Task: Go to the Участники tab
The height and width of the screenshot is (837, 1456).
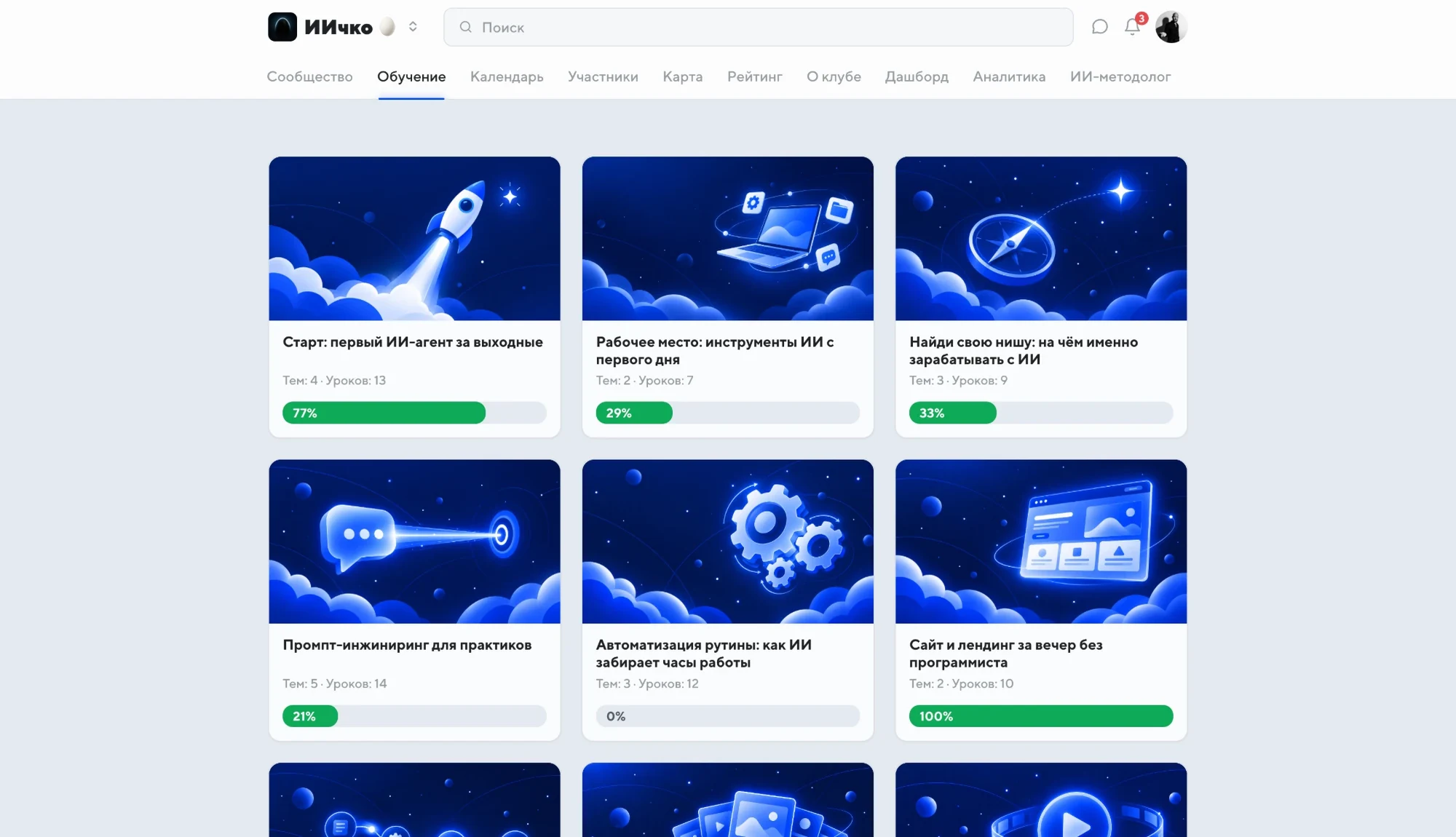Action: tap(603, 76)
